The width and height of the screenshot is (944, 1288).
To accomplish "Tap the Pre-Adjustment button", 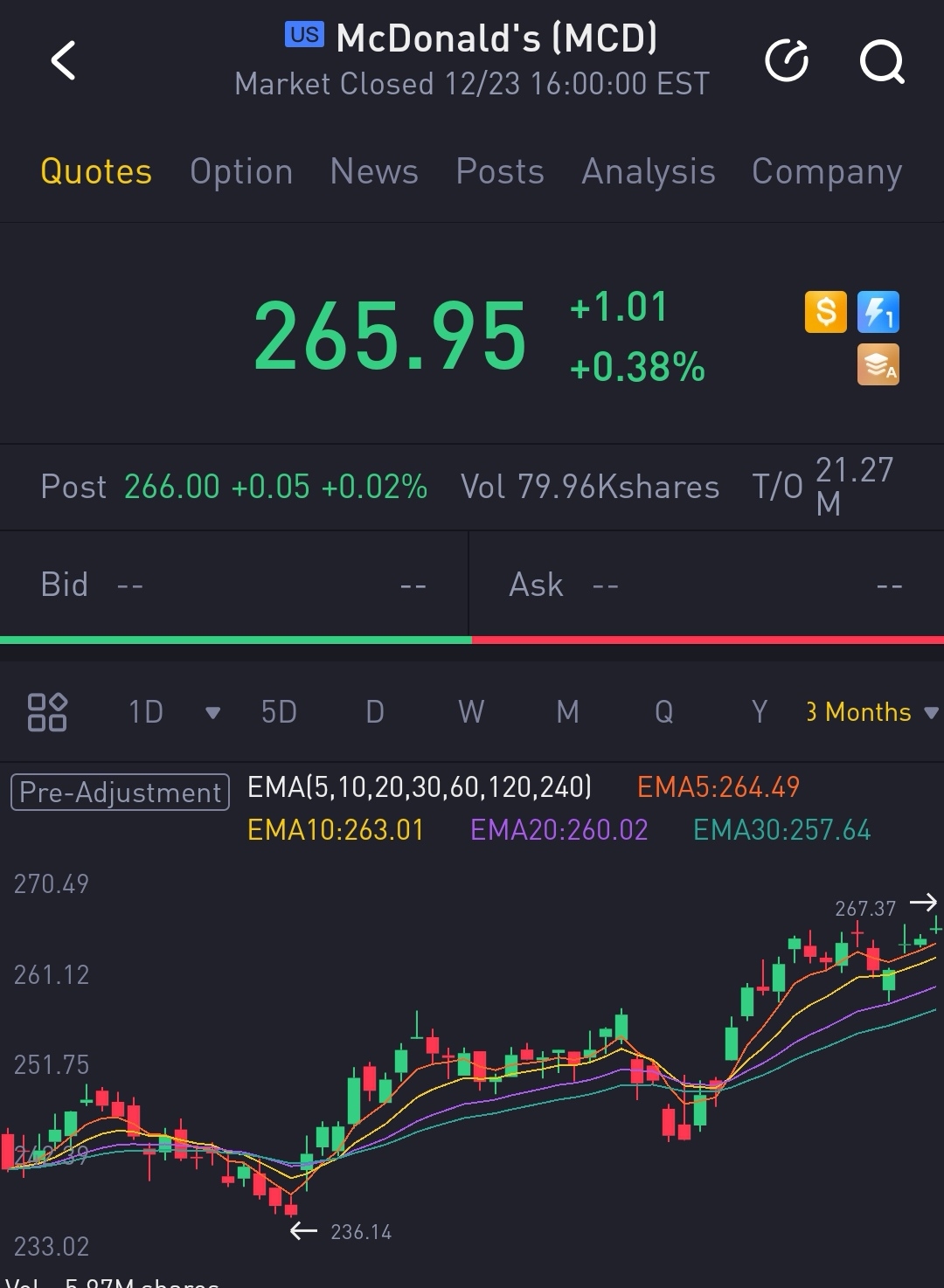I will pyautogui.click(x=120, y=793).
